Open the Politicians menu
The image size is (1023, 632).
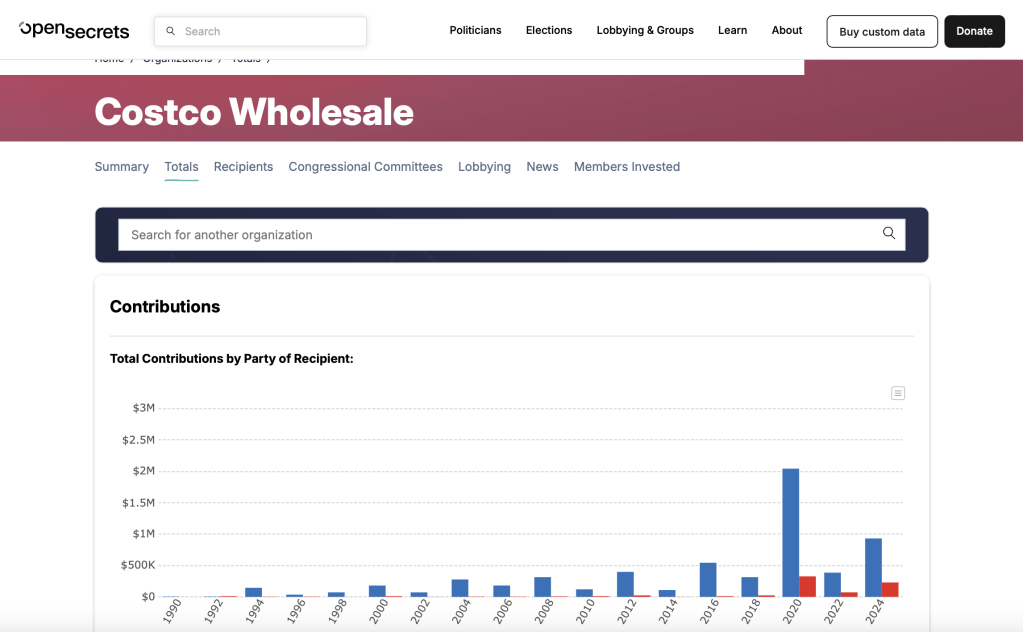(x=475, y=31)
